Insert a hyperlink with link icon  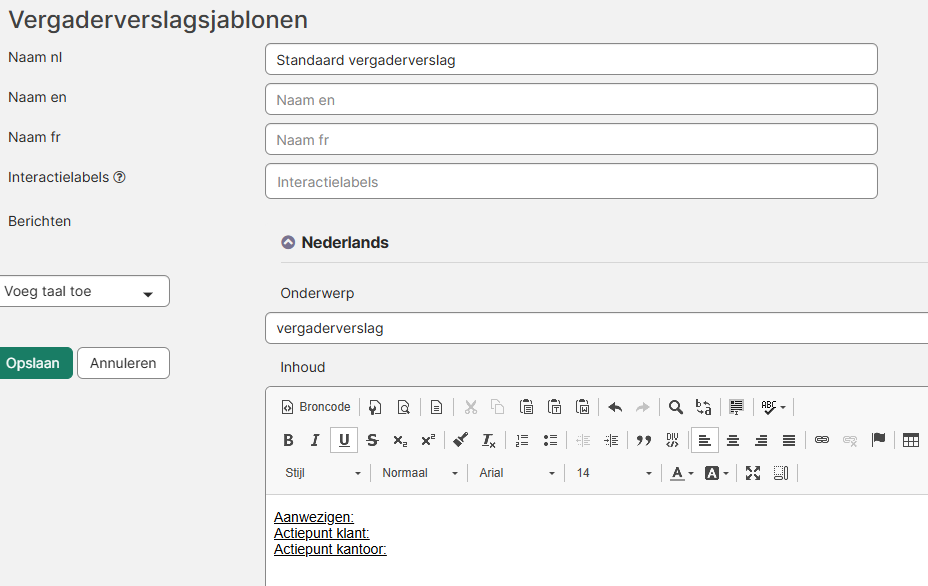(x=822, y=440)
